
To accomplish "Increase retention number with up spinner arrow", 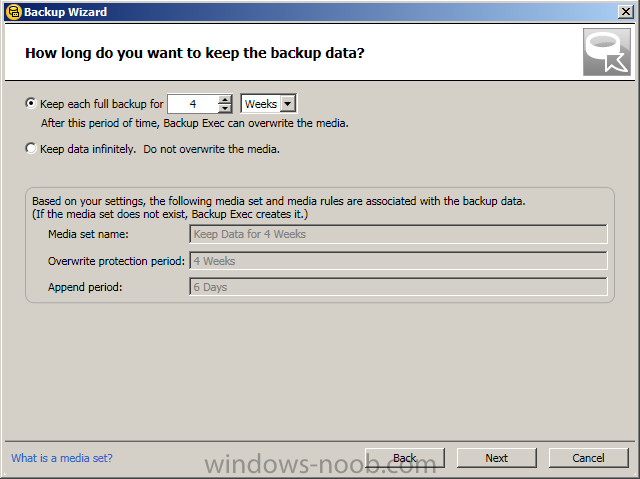I will [224, 100].
